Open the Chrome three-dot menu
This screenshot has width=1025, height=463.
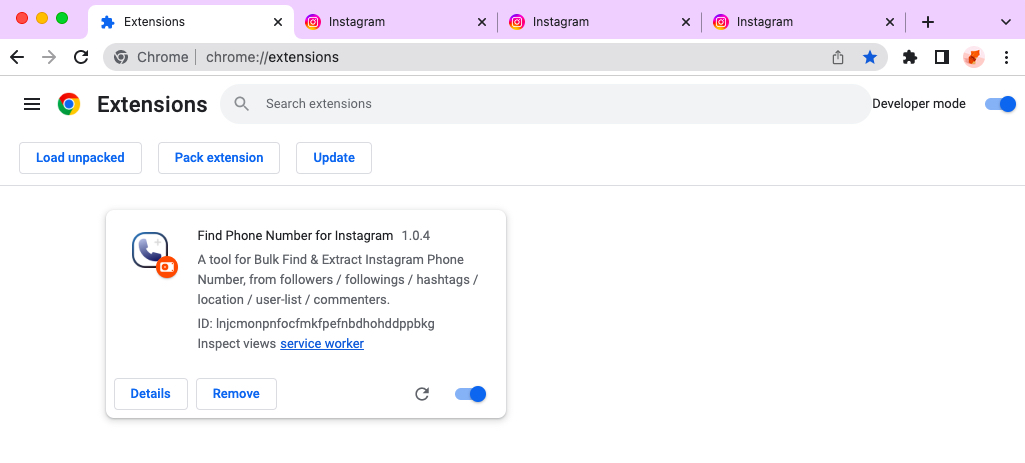[1006, 57]
